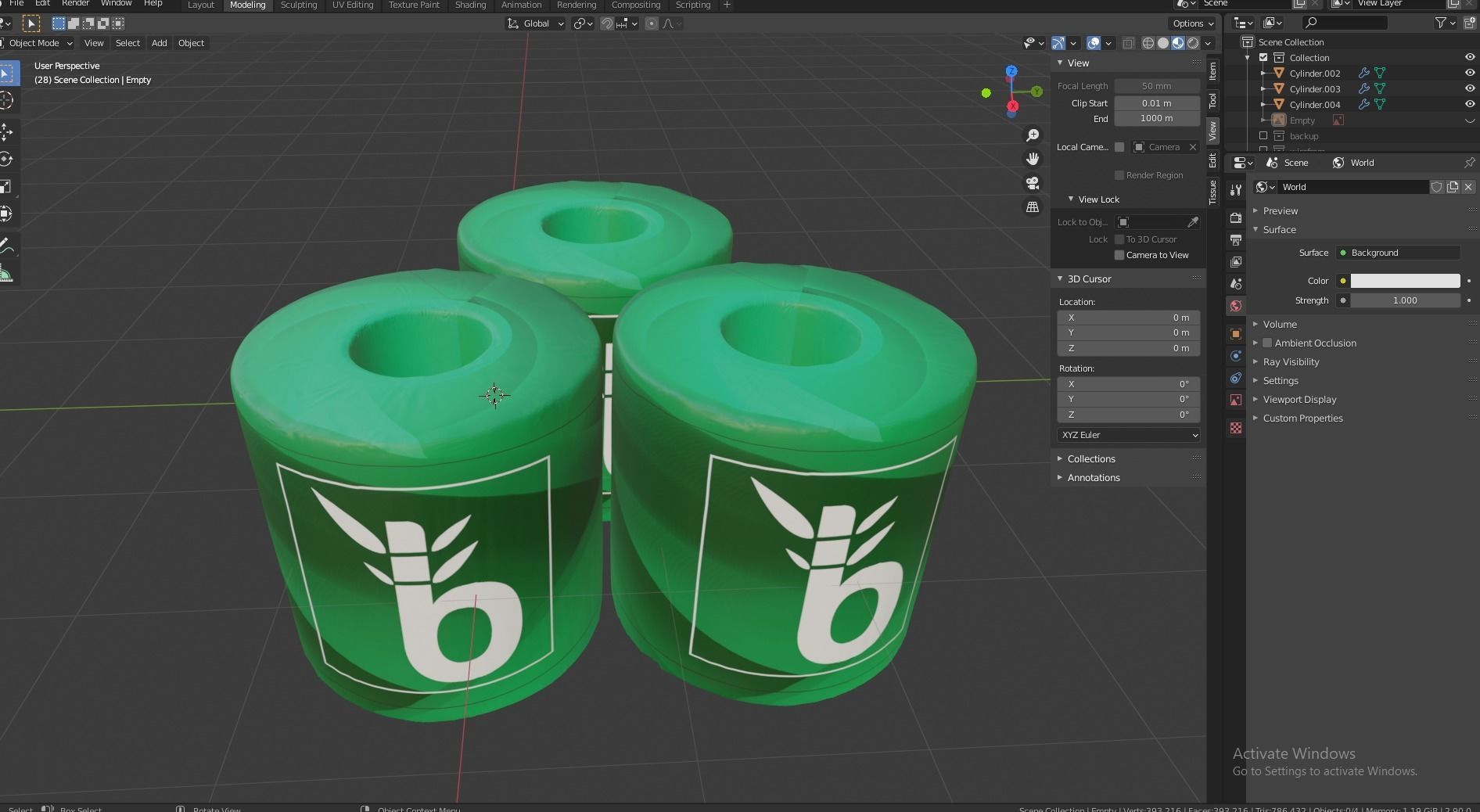
Task: Click the viewport zoom magnifier icon
Action: click(1033, 135)
